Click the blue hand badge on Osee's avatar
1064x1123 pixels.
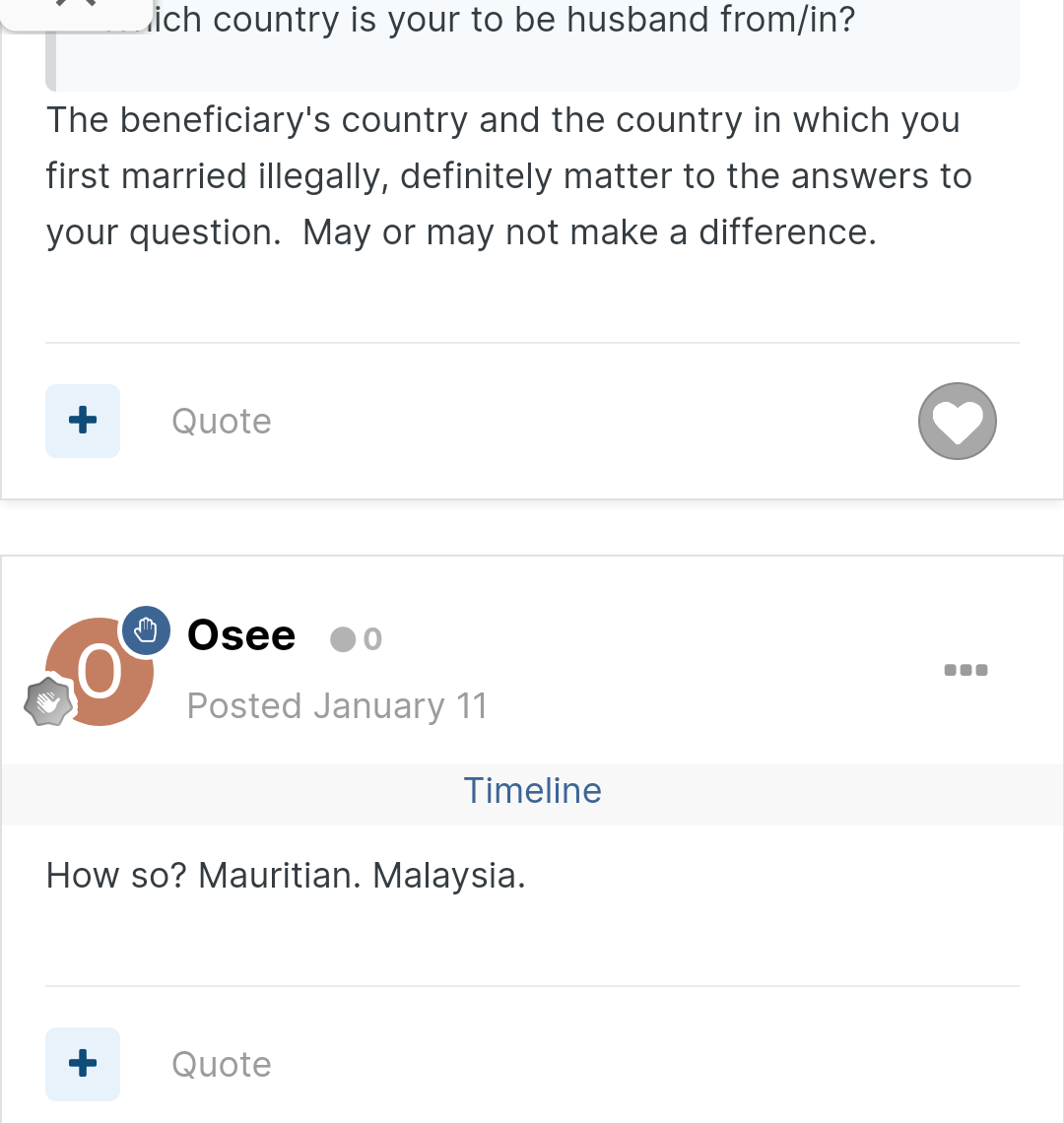pos(146,631)
